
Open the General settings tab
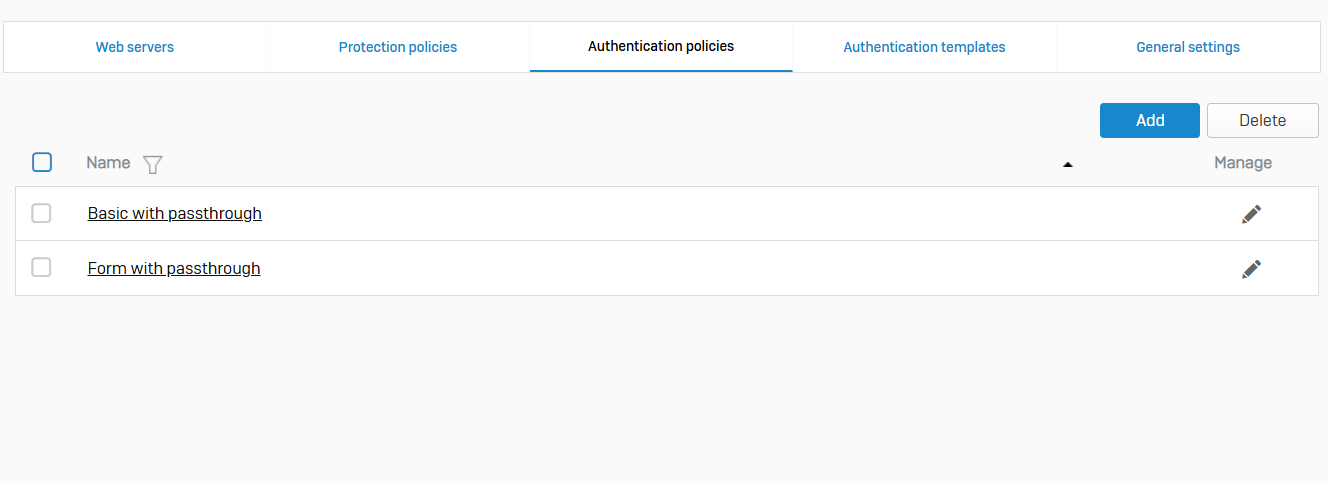[1188, 47]
